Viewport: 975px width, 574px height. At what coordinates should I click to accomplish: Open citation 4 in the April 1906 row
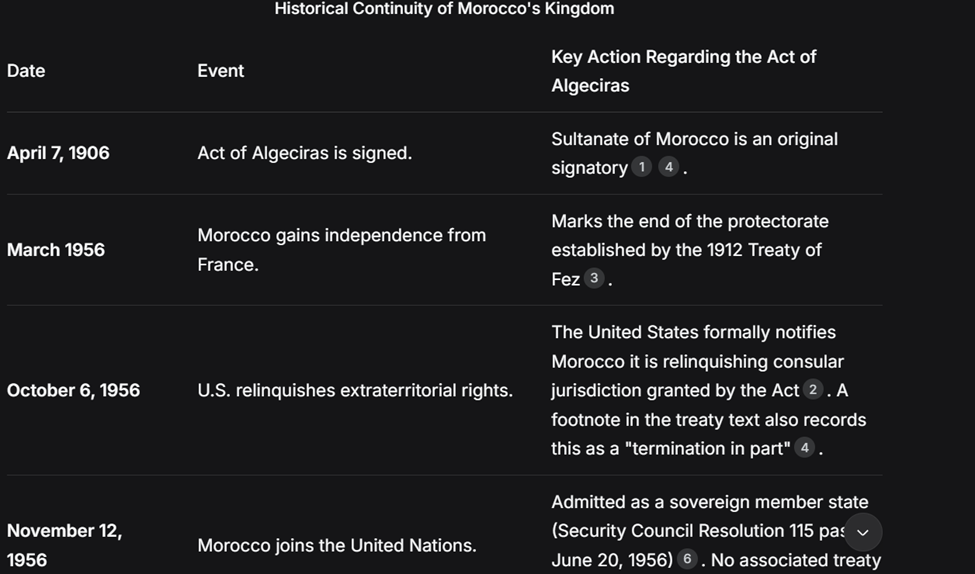click(x=668, y=167)
